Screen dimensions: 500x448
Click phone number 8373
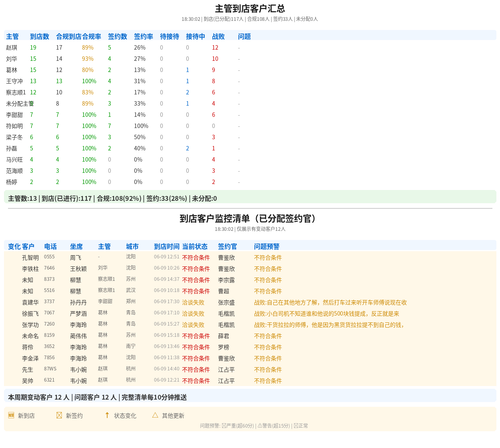(x=49, y=279)
